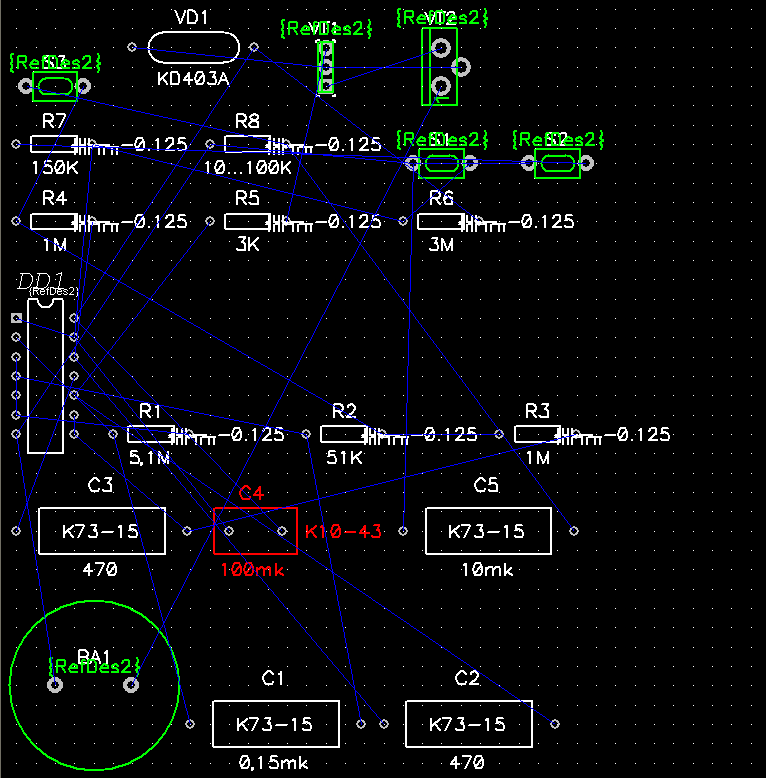Click the 3M value label
The height and width of the screenshot is (778, 766).
pyautogui.click(x=441, y=245)
